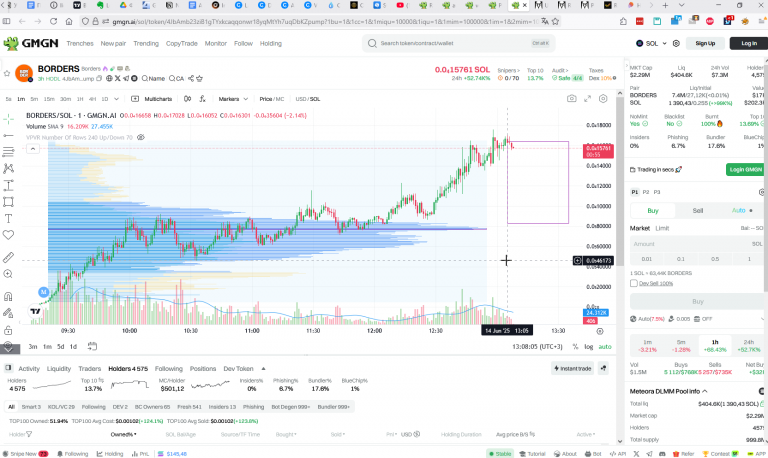The height and width of the screenshot is (458, 768).
Task: Click the Sign Up button
Action: (705, 43)
